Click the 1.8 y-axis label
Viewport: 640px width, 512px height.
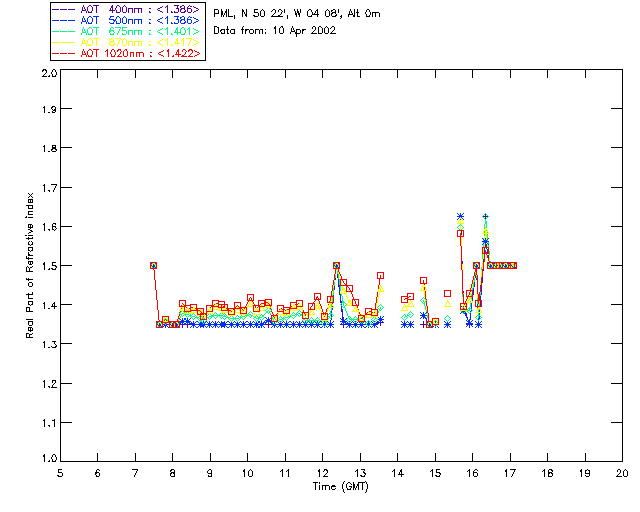[x=49, y=148]
